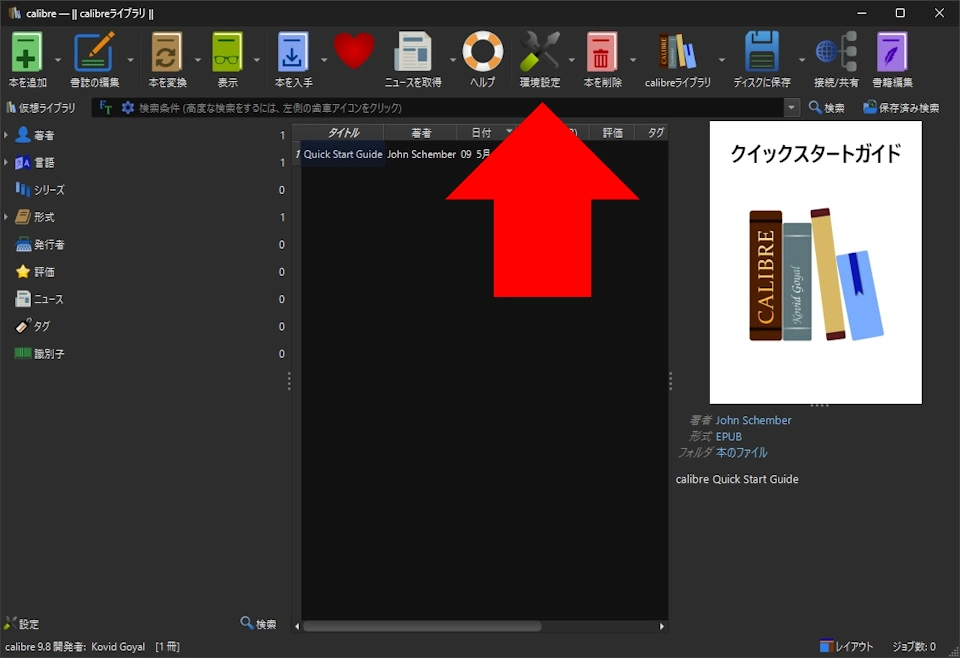
Task: Click into the search conditions field
Action: click(459, 108)
